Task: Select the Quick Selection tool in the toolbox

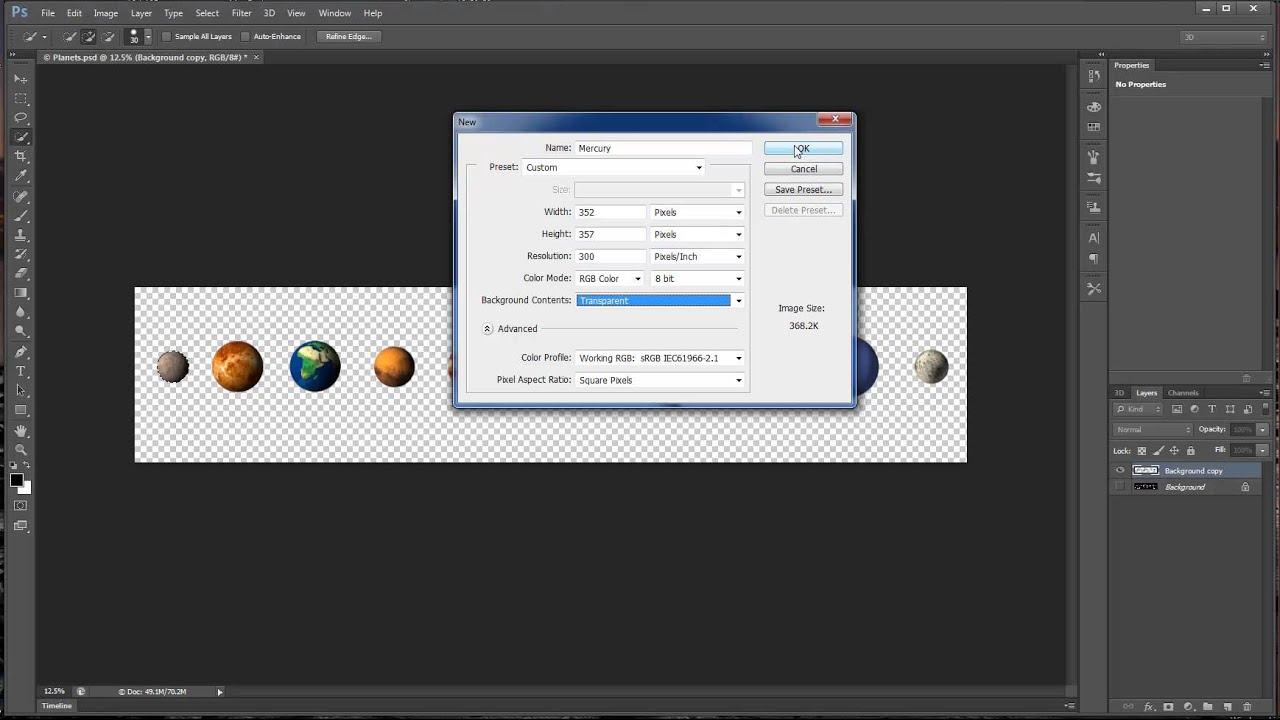Action: pos(21,137)
